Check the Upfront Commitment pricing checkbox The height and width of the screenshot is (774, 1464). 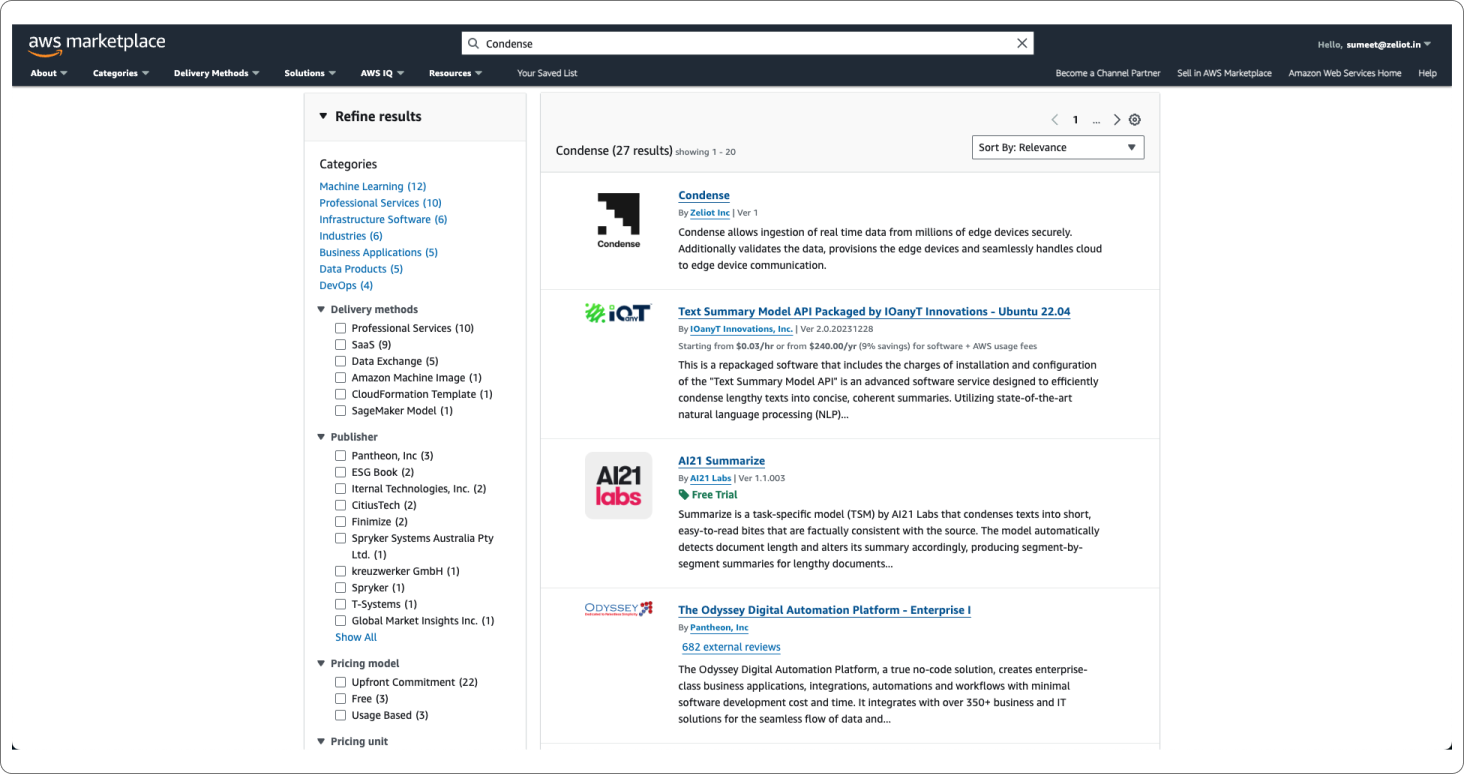tap(341, 682)
